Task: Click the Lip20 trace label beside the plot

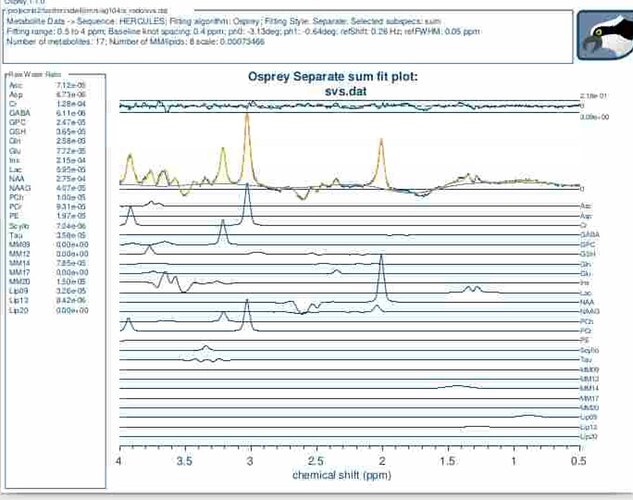Action: point(589,436)
